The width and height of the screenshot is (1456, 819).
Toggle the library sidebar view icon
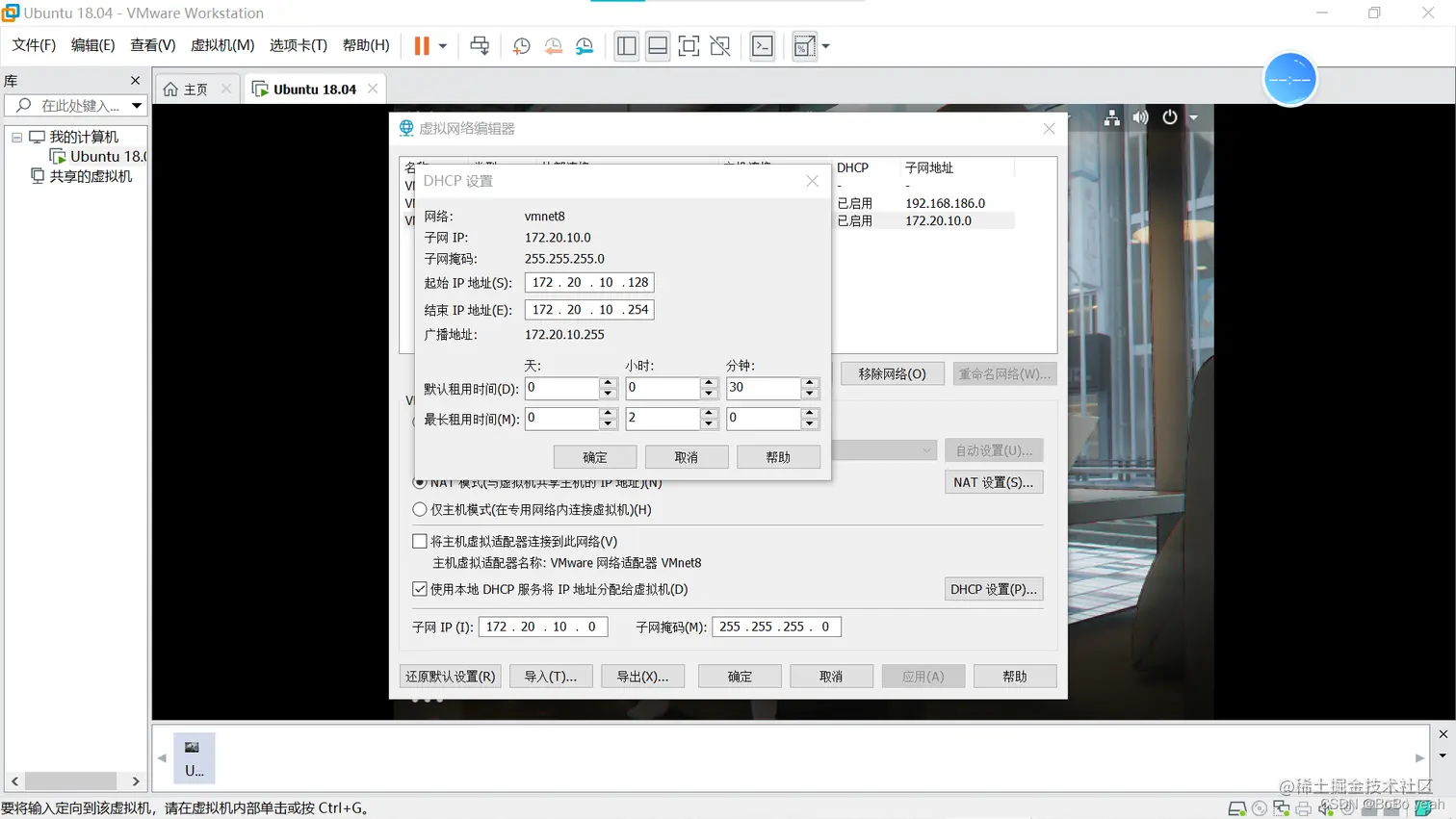(626, 45)
